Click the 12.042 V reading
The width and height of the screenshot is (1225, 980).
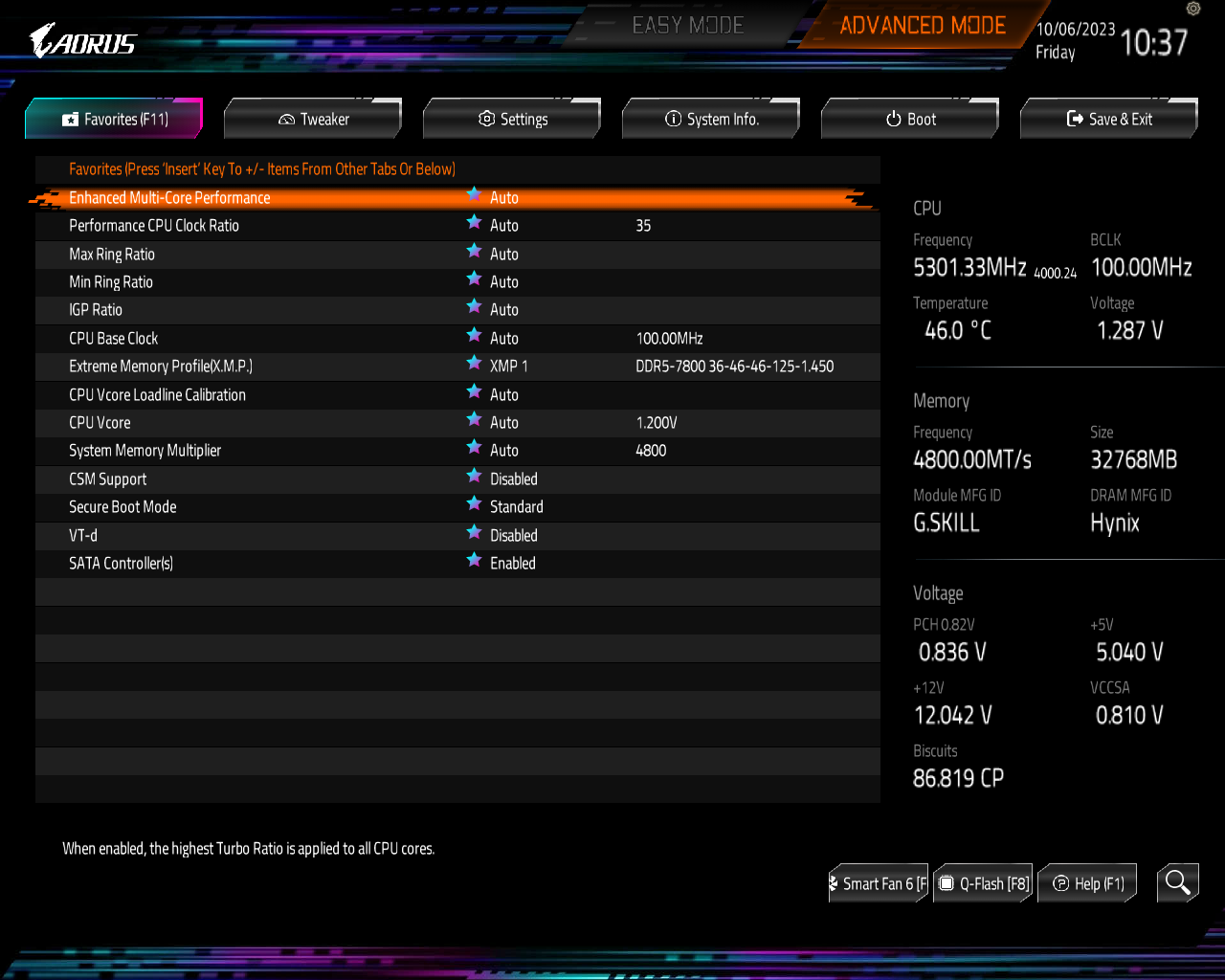pyautogui.click(x=953, y=716)
